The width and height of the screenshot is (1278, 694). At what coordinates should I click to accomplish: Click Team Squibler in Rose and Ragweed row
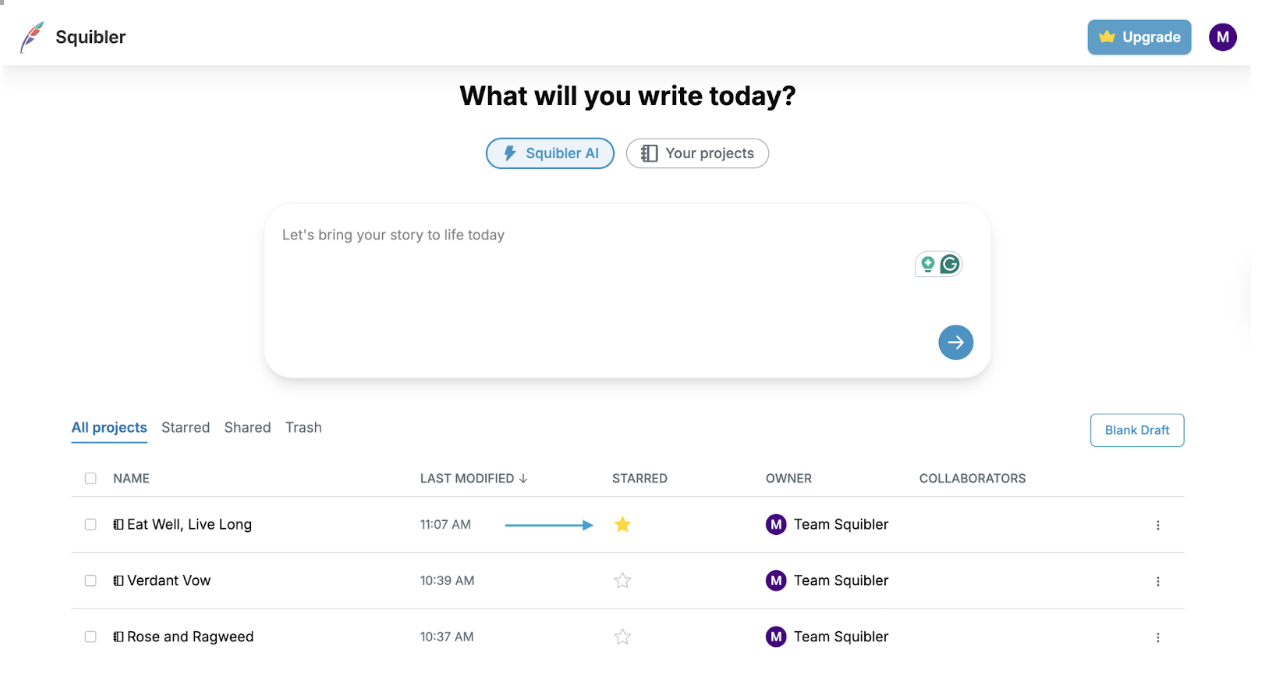click(x=841, y=636)
